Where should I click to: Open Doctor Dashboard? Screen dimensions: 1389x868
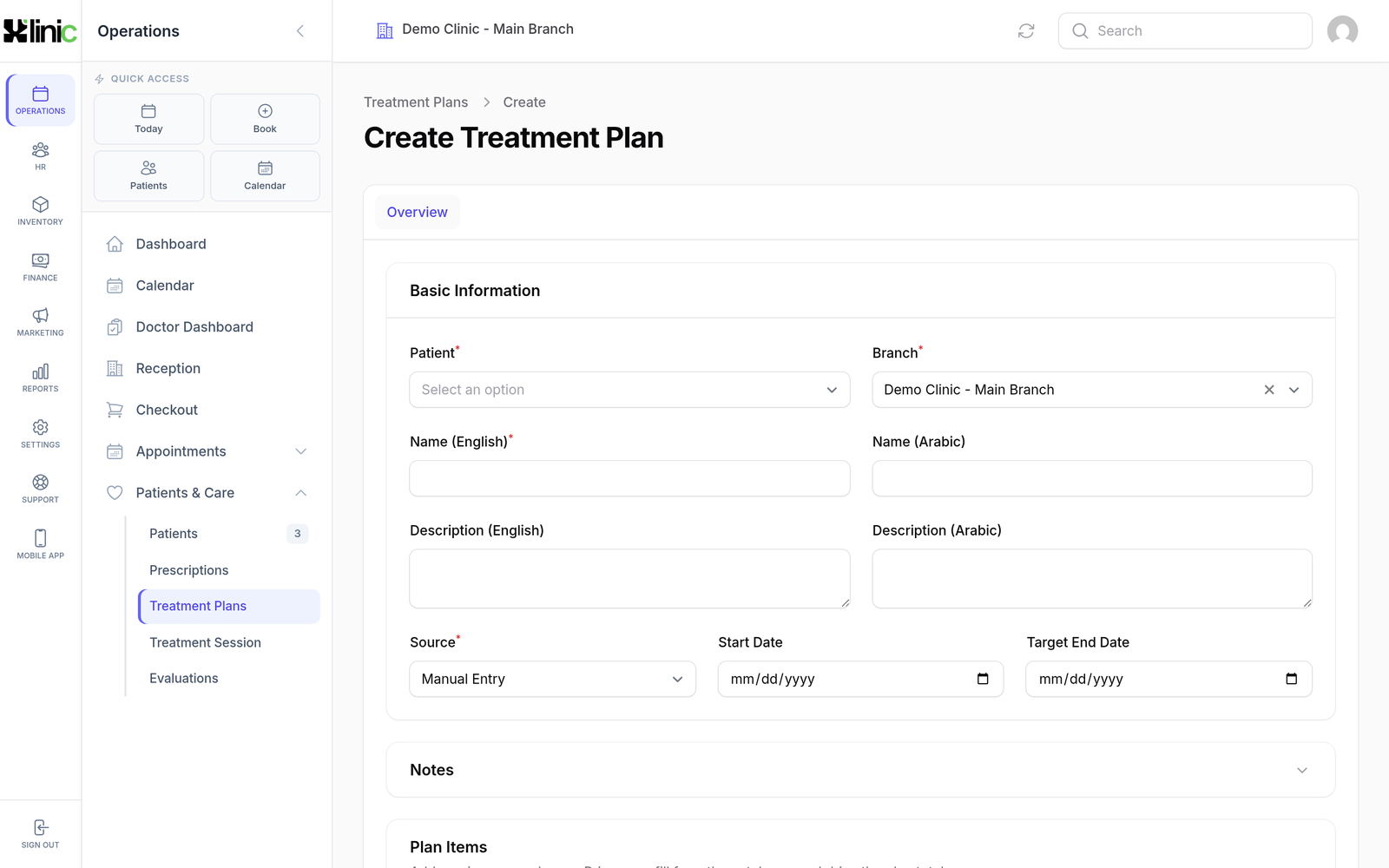click(x=207, y=327)
